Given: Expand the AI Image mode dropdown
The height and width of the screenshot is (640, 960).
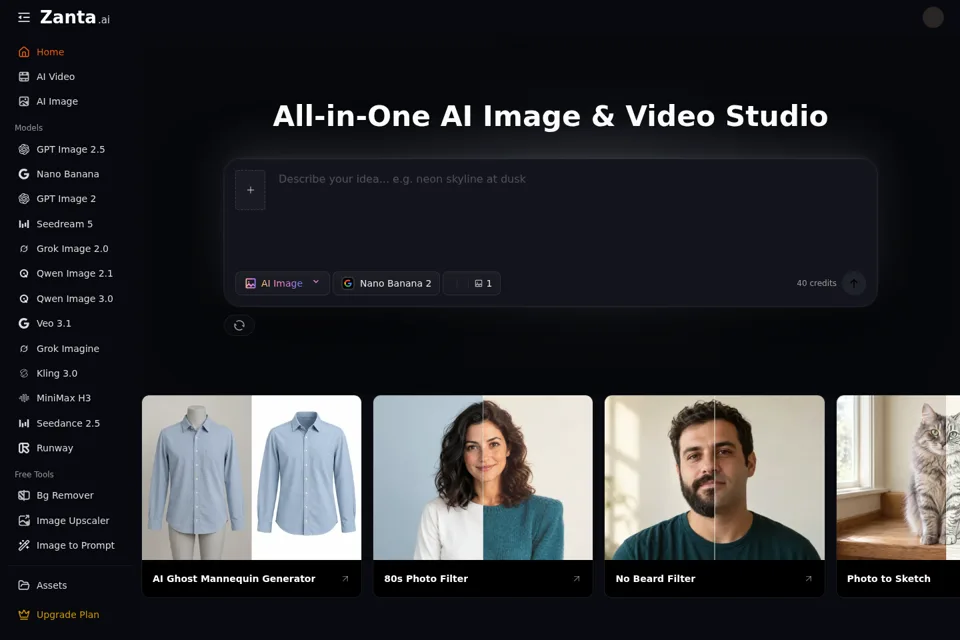Looking at the screenshot, I should coord(282,284).
